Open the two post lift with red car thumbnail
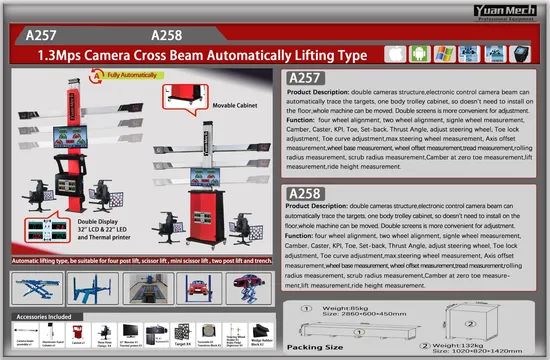550x360 pixels. (199, 288)
